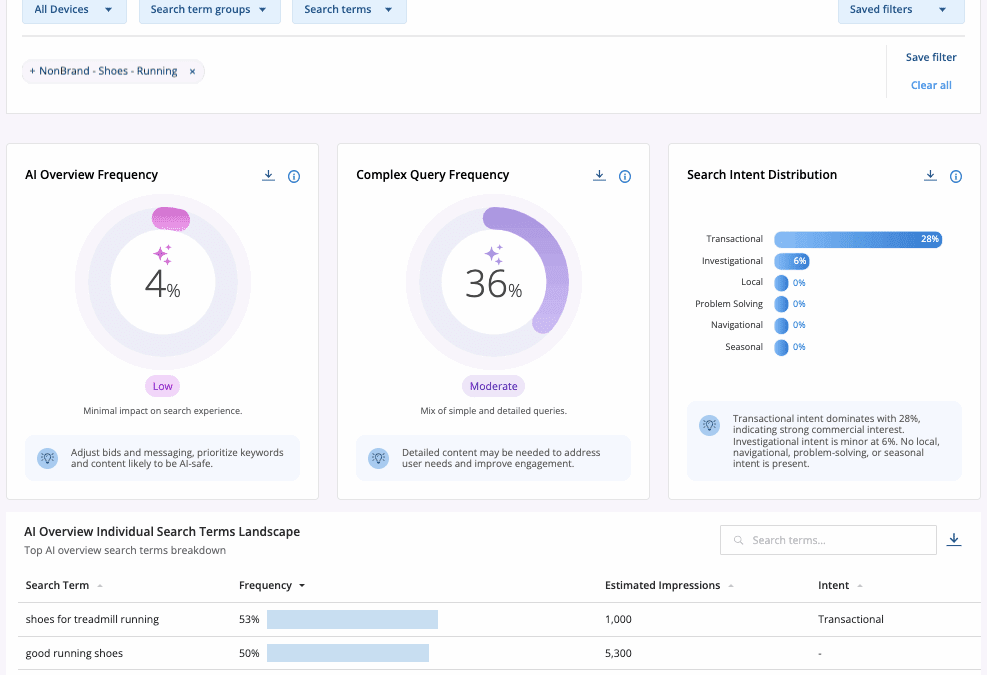987x675 pixels.
Task: Click Clear all filters
Action: 931,85
